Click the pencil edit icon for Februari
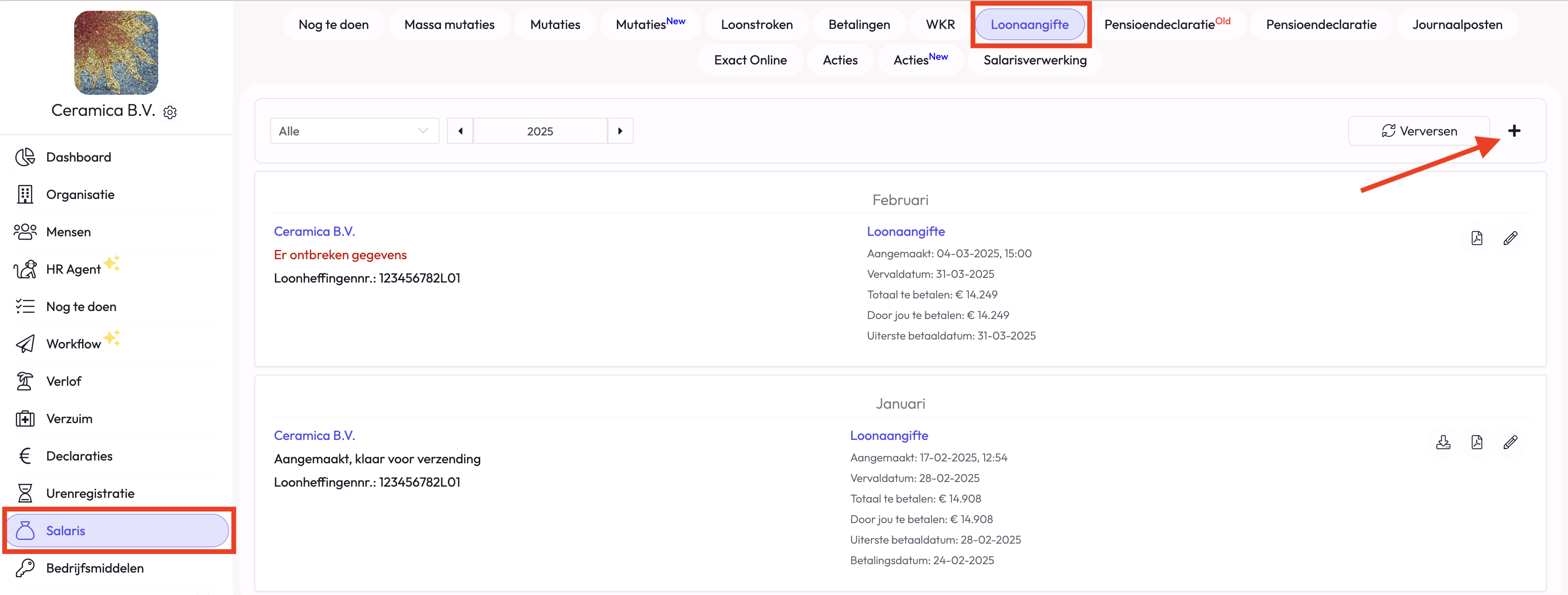The height and width of the screenshot is (595, 1568). (x=1510, y=238)
